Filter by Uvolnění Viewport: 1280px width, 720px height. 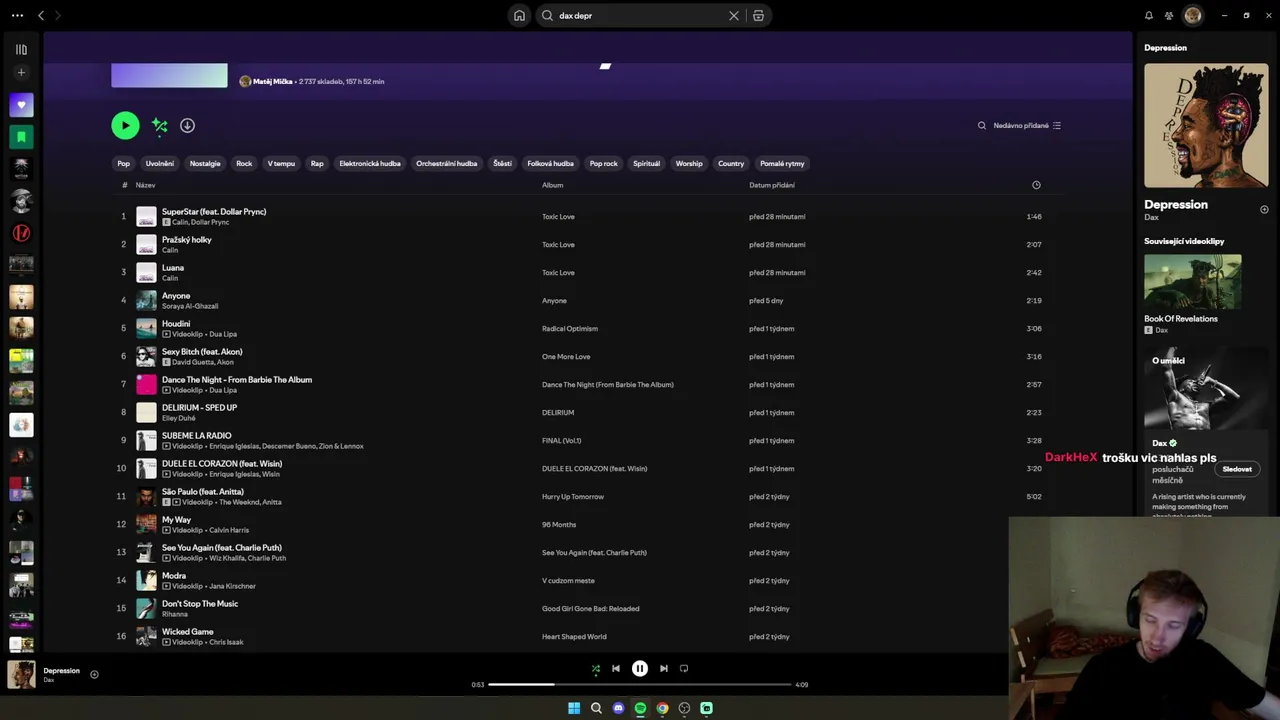(x=160, y=164)
